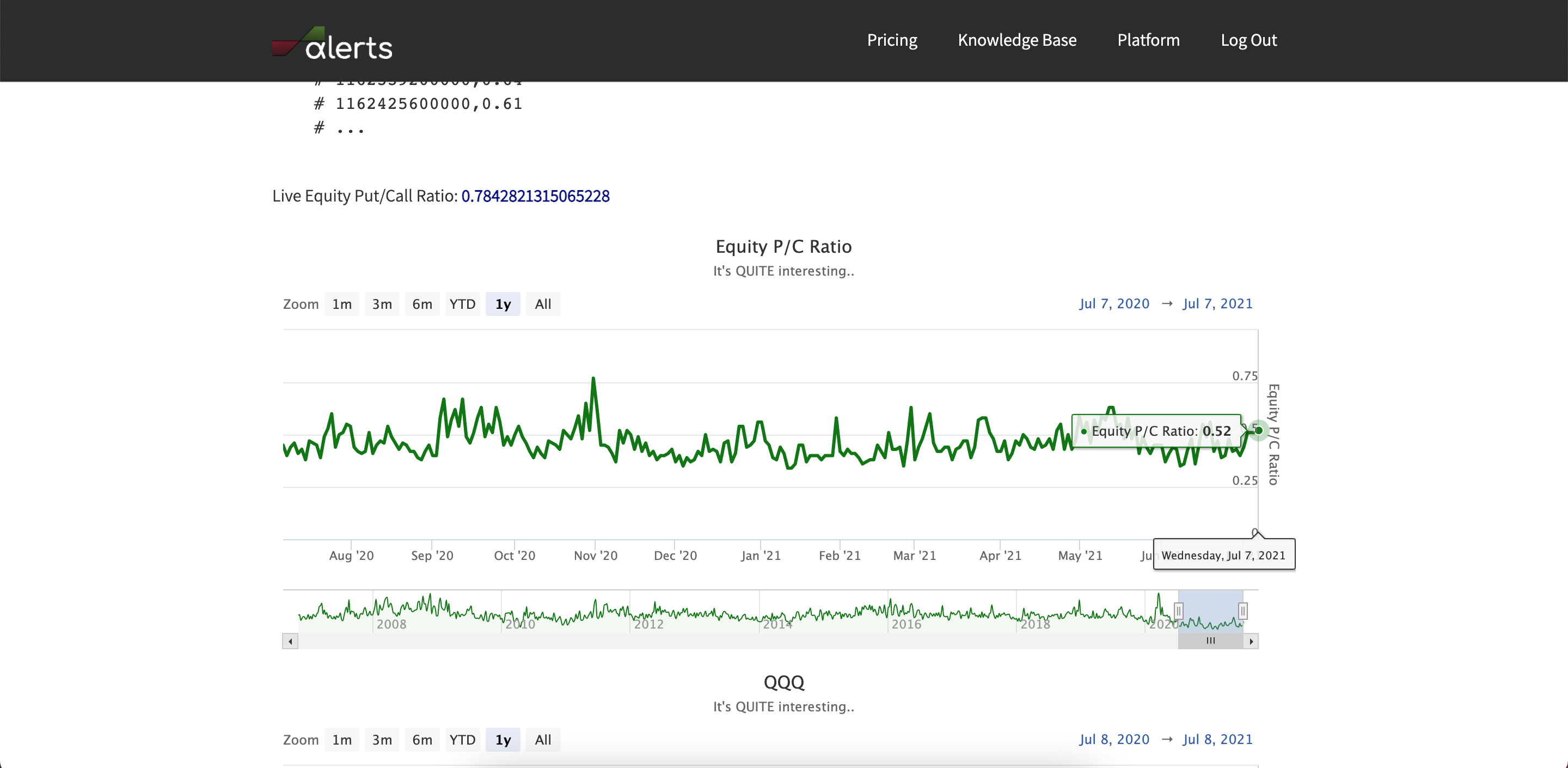The image size is (1568, 768).
Task: Select 6m zoom on QQQ chart
Action: pos(422,739)
